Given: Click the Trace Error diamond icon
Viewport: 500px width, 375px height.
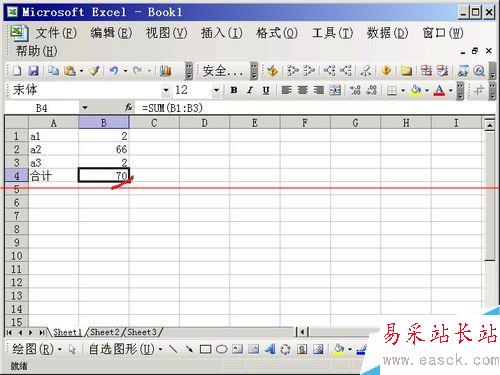Looking at the screenshot, I should pos(386,71).
